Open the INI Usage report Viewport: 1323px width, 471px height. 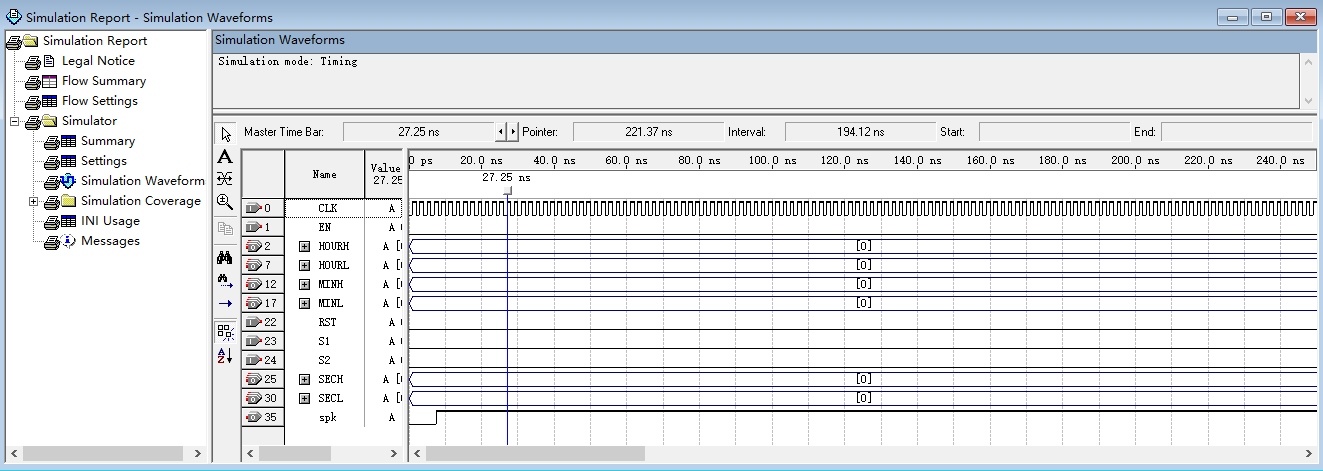coord(110,221)
